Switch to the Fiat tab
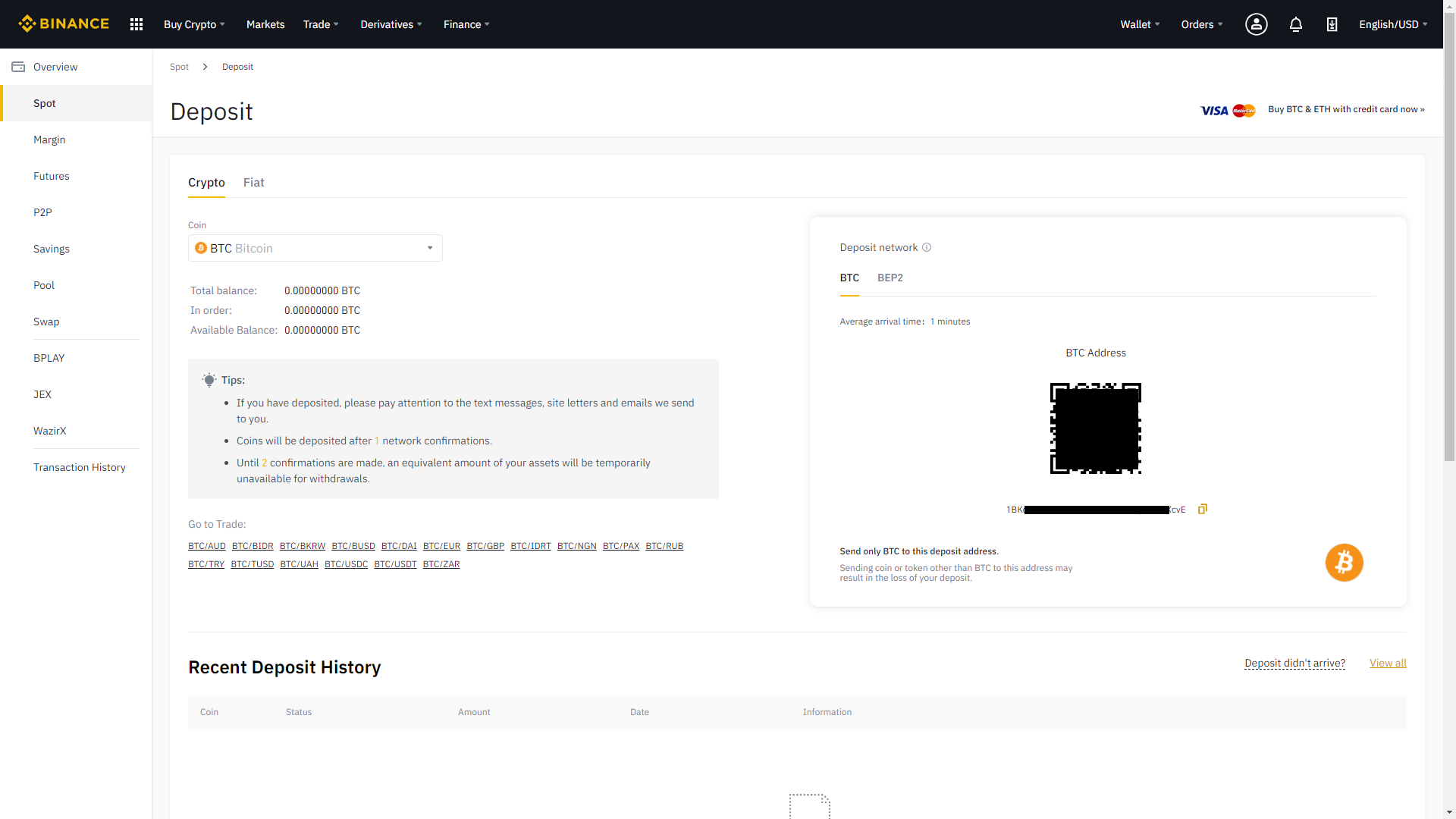This screenshot has height=819, width=1456. click(x=253, y=182)
